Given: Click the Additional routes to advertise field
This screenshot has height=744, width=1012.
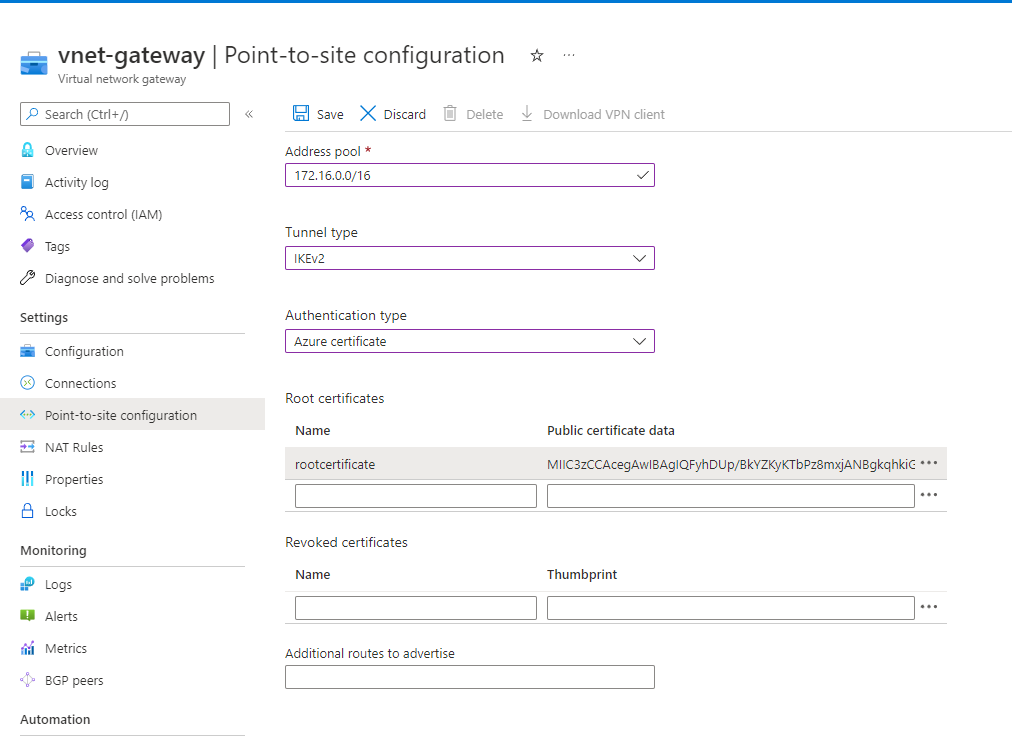Looking at the screenshot, I should 470,677.
